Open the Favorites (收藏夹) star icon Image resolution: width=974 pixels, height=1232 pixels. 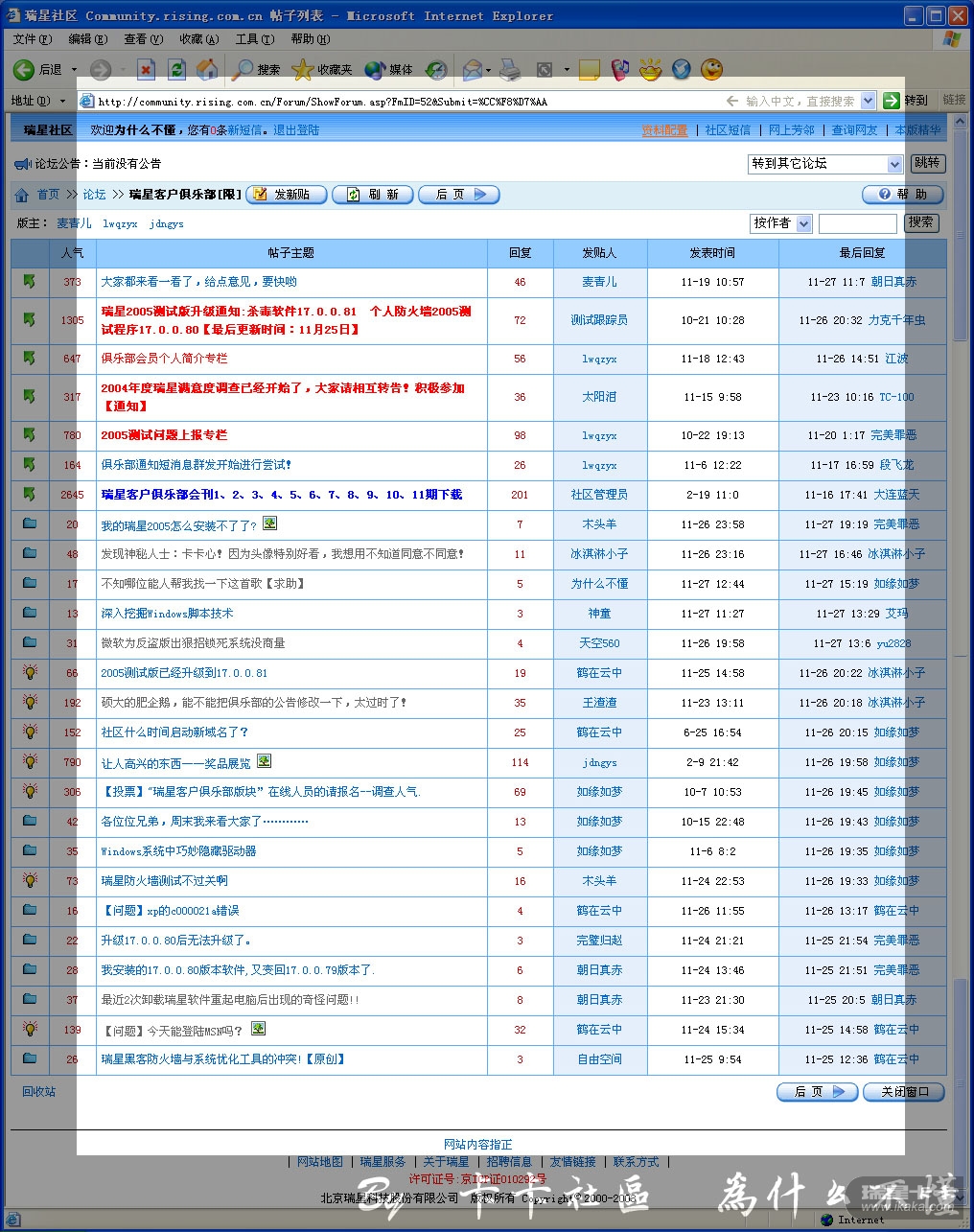pyautogui.click(x=303, y=69)
